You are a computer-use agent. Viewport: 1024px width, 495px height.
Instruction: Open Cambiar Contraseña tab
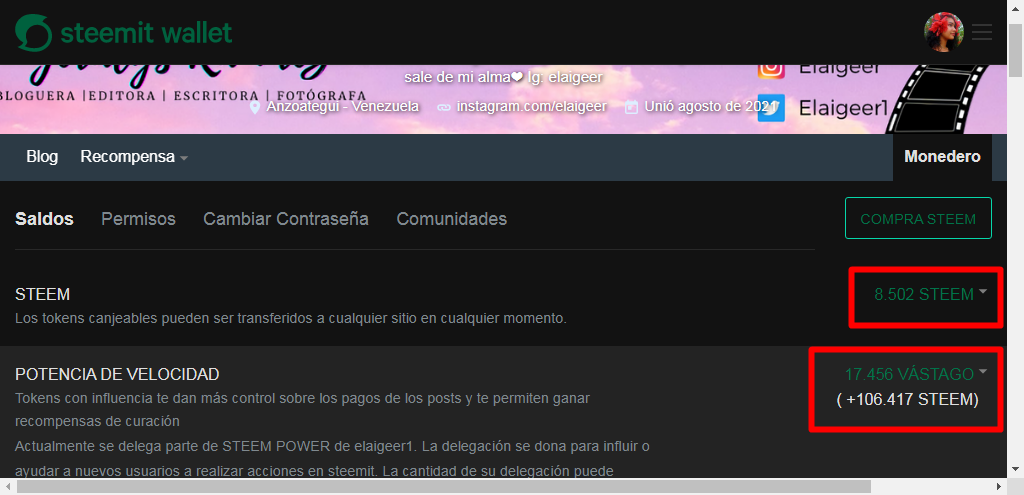click(x=286, y=219)
